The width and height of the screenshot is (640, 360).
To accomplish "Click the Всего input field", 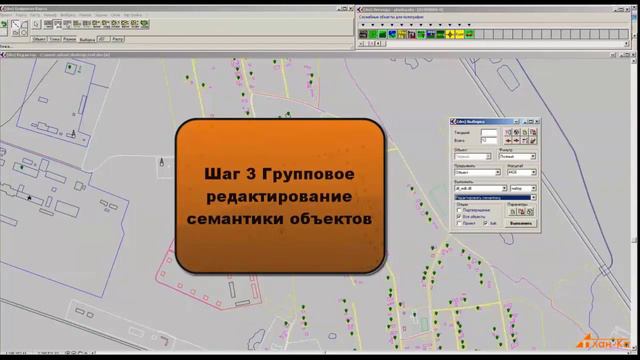I will (x=489, y=140).
